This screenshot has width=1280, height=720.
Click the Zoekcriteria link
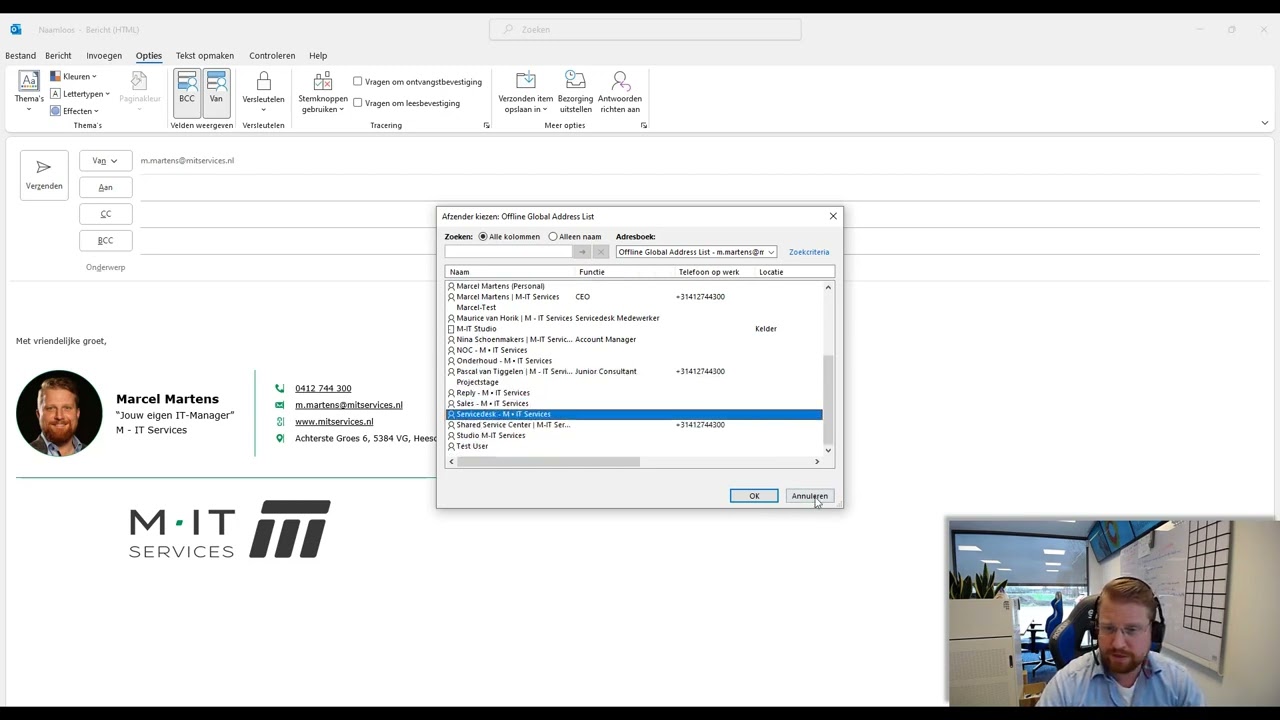(808, 252)
